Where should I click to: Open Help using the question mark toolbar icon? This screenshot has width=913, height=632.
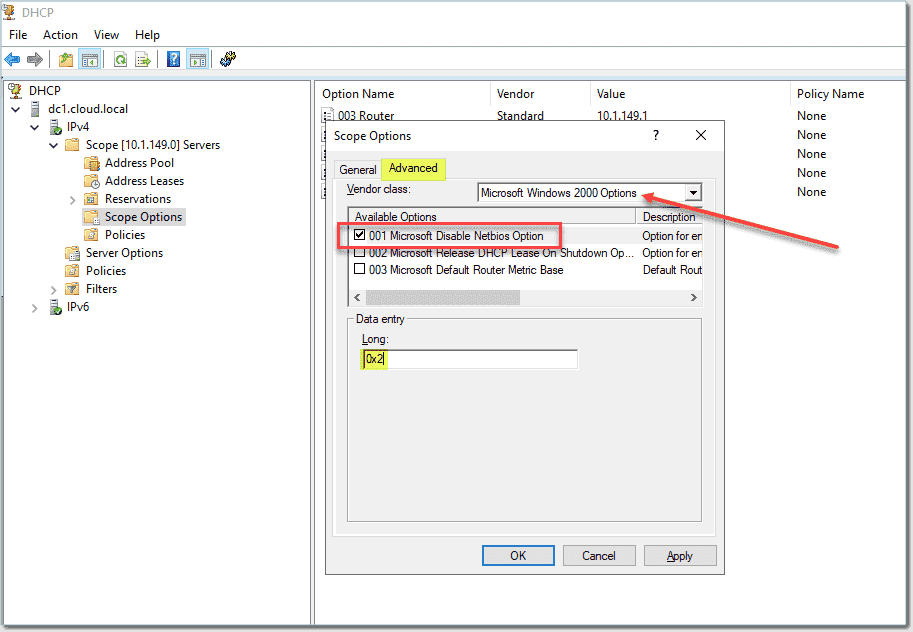click(172, 58)
